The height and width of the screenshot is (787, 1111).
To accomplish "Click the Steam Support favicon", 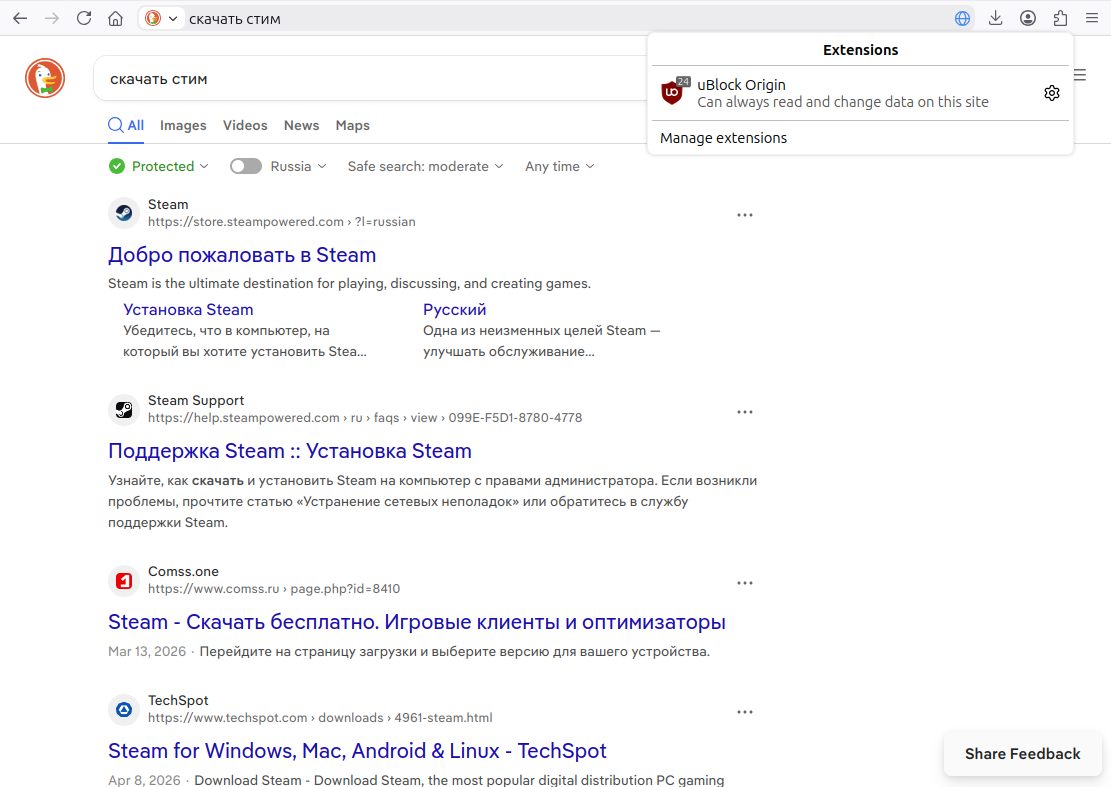I will point(124,409).
